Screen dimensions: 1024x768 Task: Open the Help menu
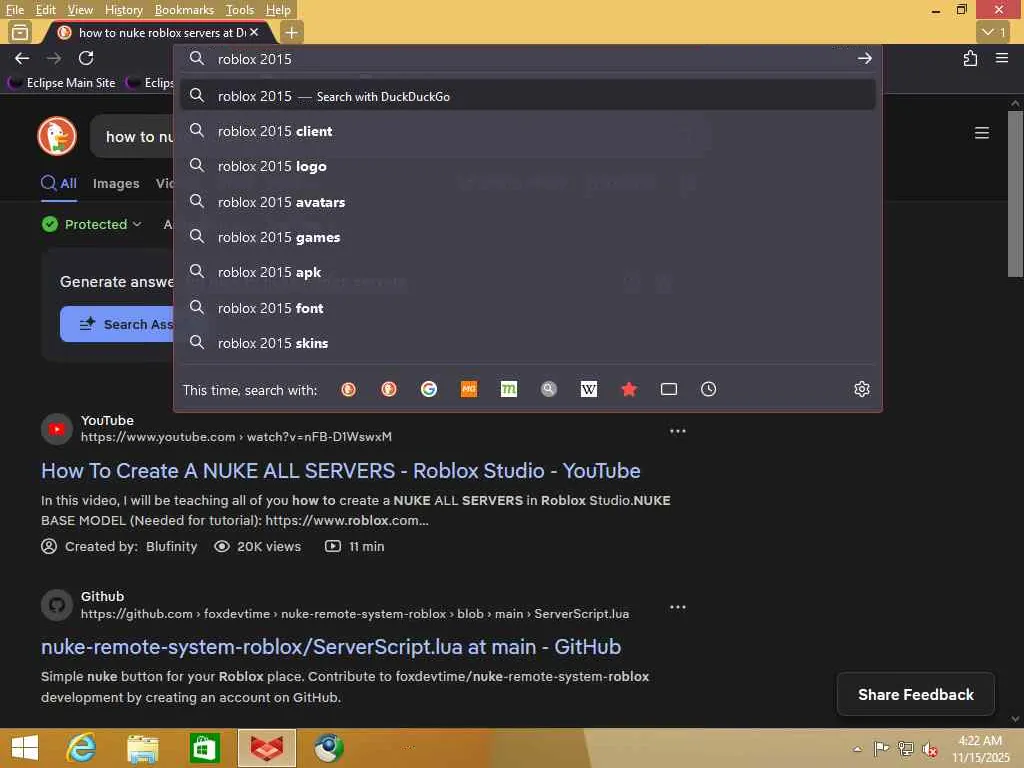pyautogui.click(x=278, y=10)
